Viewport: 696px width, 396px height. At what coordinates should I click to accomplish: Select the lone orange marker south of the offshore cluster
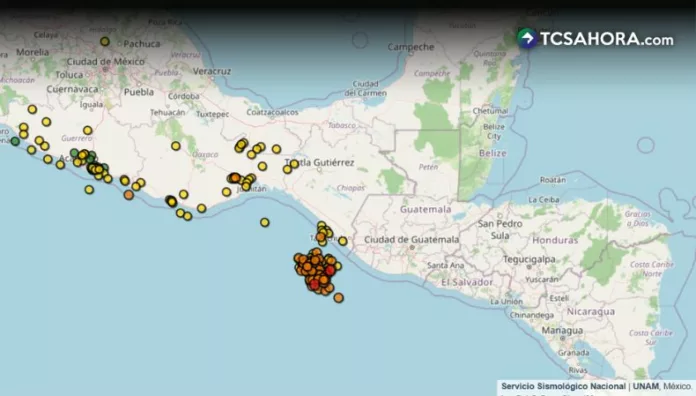pyautogui.click(x=339, y=297)
